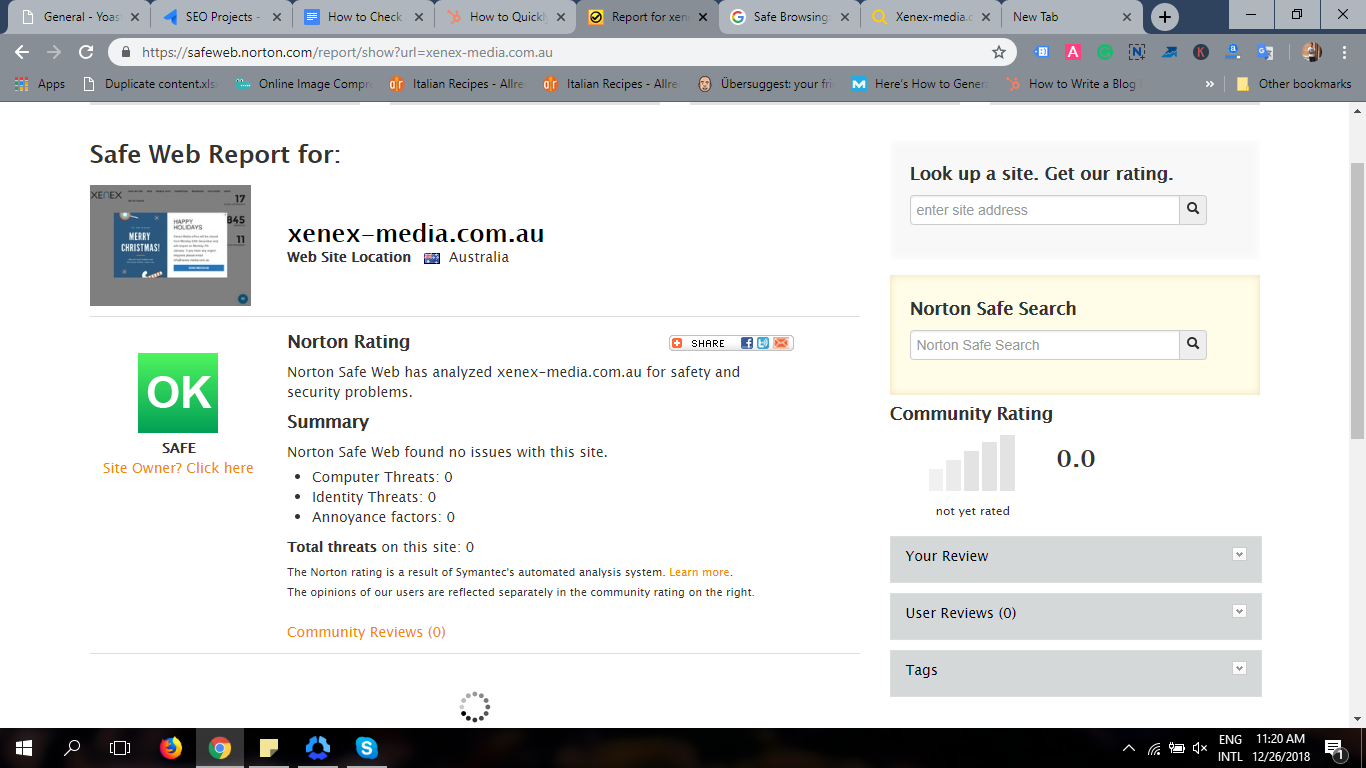Switch to the Xenex-media tab
1366x768 pixels.
933,17
